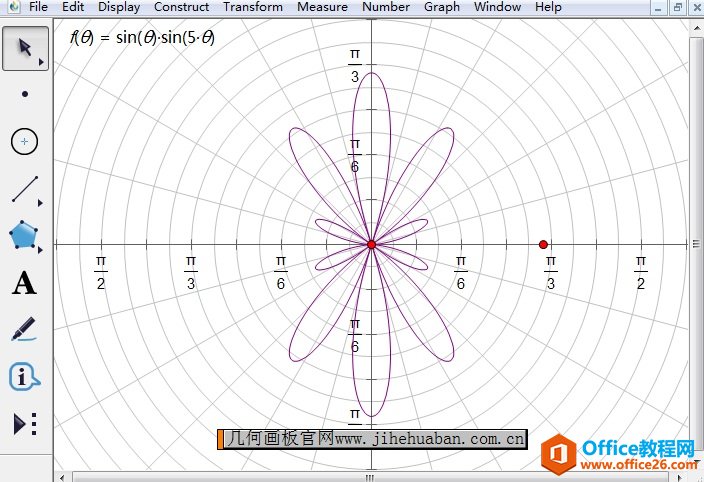The height and width of the screenshot is (482, 704).
Task: Click the π/2 label on the left axis
Action: pos(101,272)
